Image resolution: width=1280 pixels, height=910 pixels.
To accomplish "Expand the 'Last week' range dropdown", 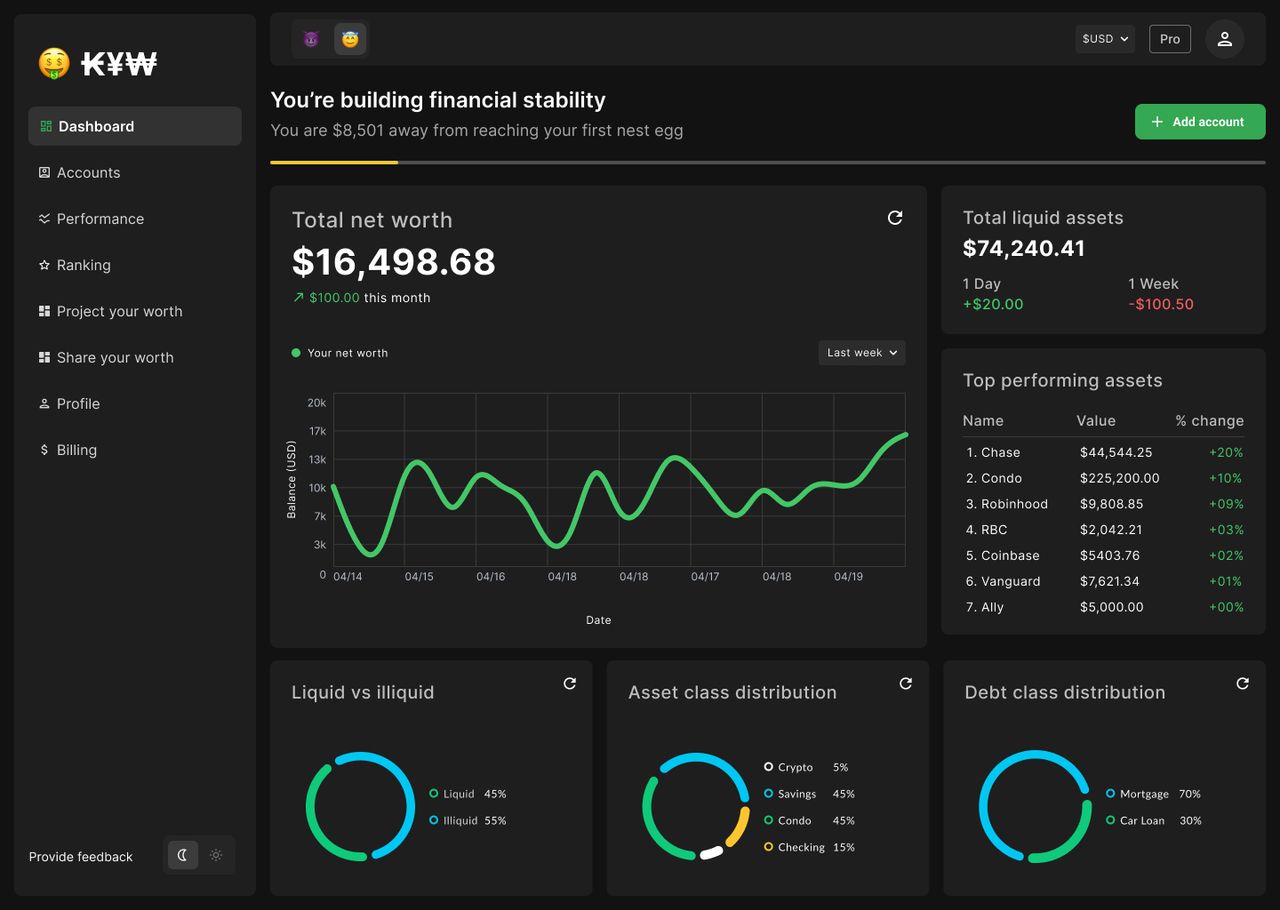I will pos(862,353).
